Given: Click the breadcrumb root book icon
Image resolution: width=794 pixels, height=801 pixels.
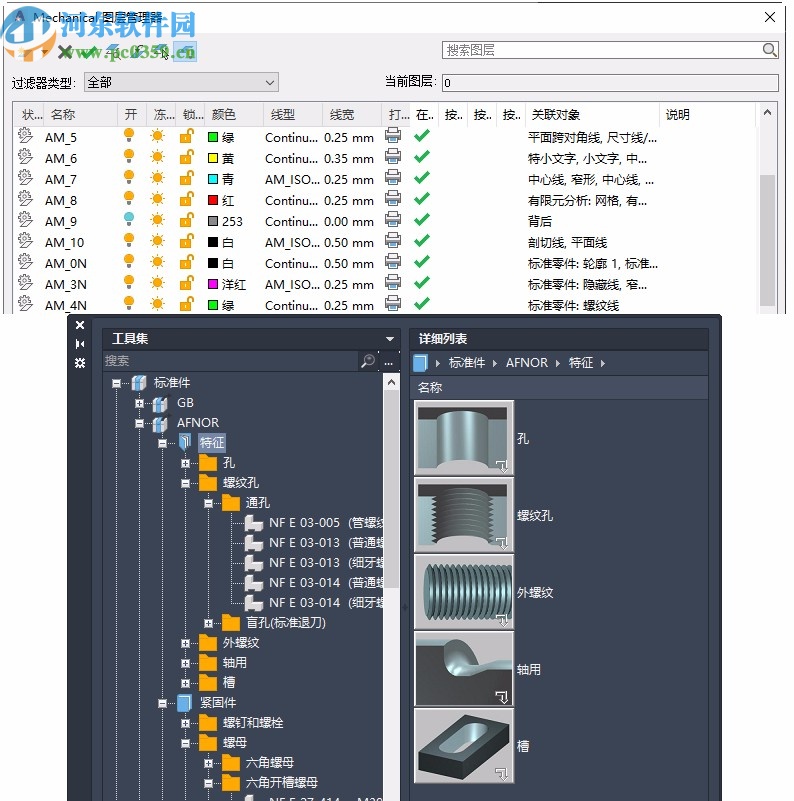Looking at the screenshot, I should coord(420,363).
